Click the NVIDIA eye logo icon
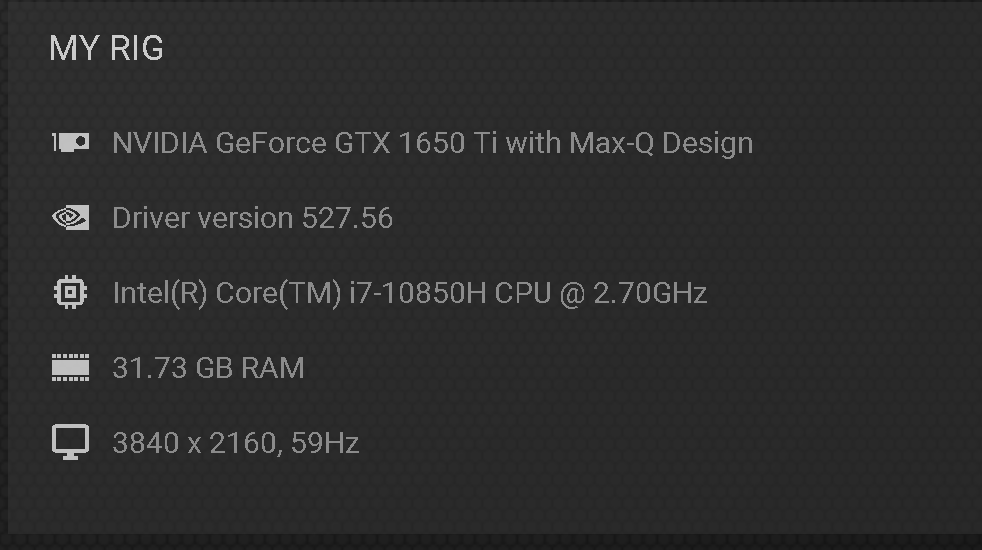The image size is (982, 550). coord(70,217)
